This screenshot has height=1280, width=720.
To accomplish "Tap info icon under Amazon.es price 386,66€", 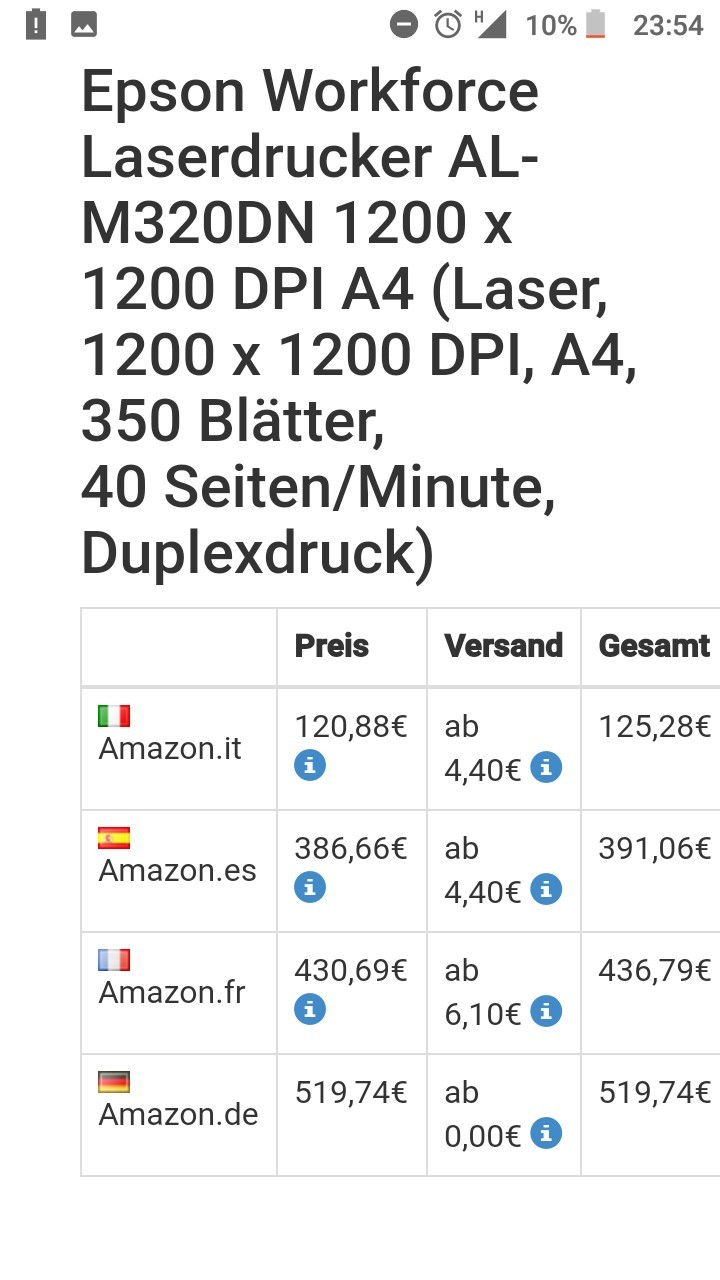I will click(310, 887).
